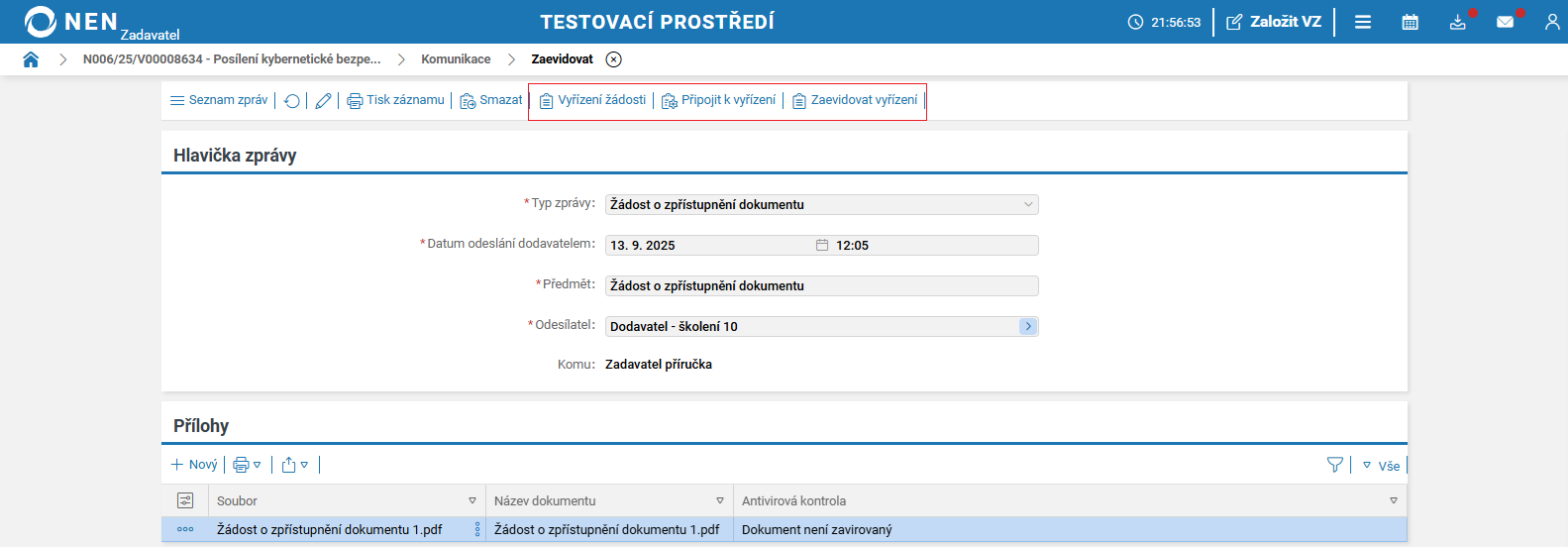Click Tisk záznamu print button
The height and width of the screenshot is (547, 1568).
tap(395, 100)
